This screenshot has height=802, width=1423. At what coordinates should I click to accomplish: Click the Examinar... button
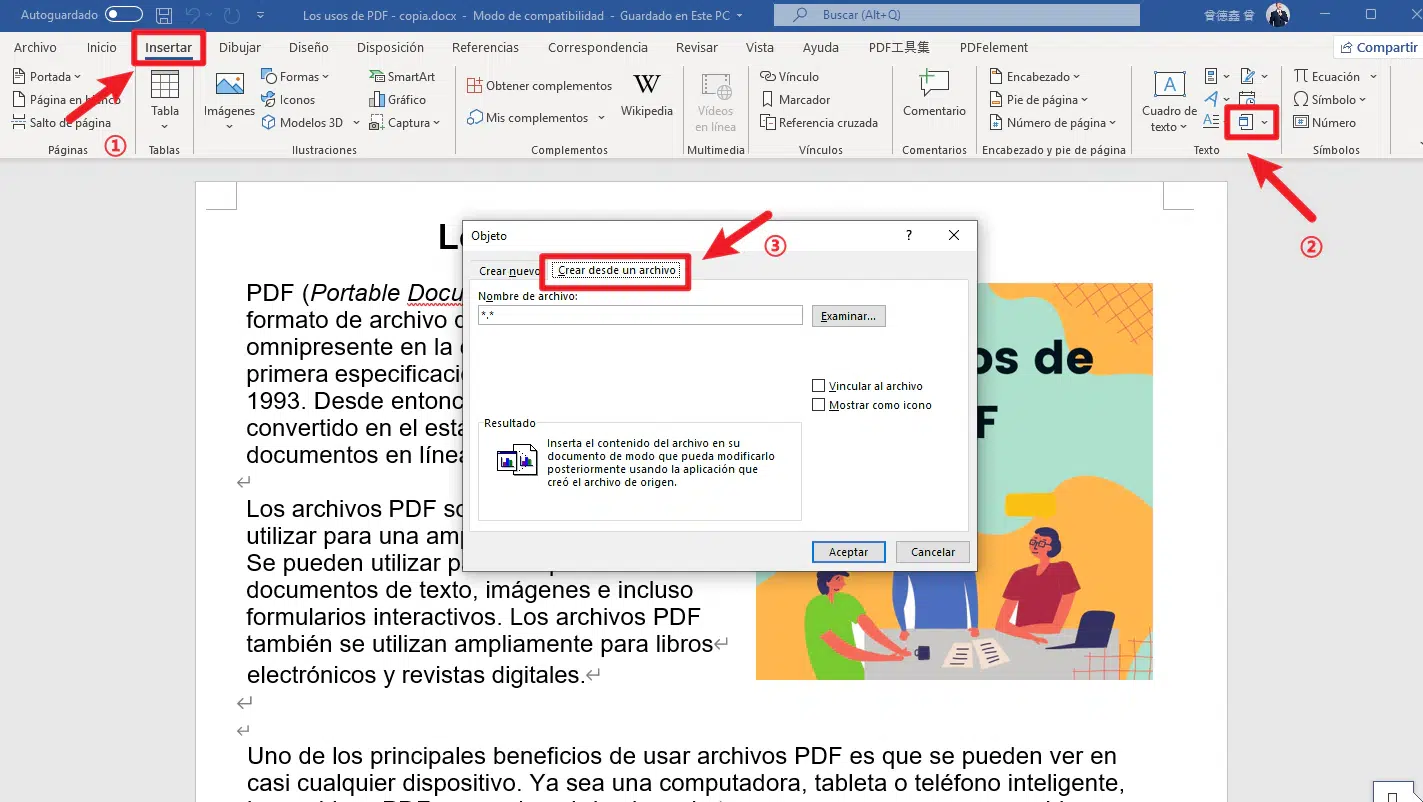(x=848, y=316)
